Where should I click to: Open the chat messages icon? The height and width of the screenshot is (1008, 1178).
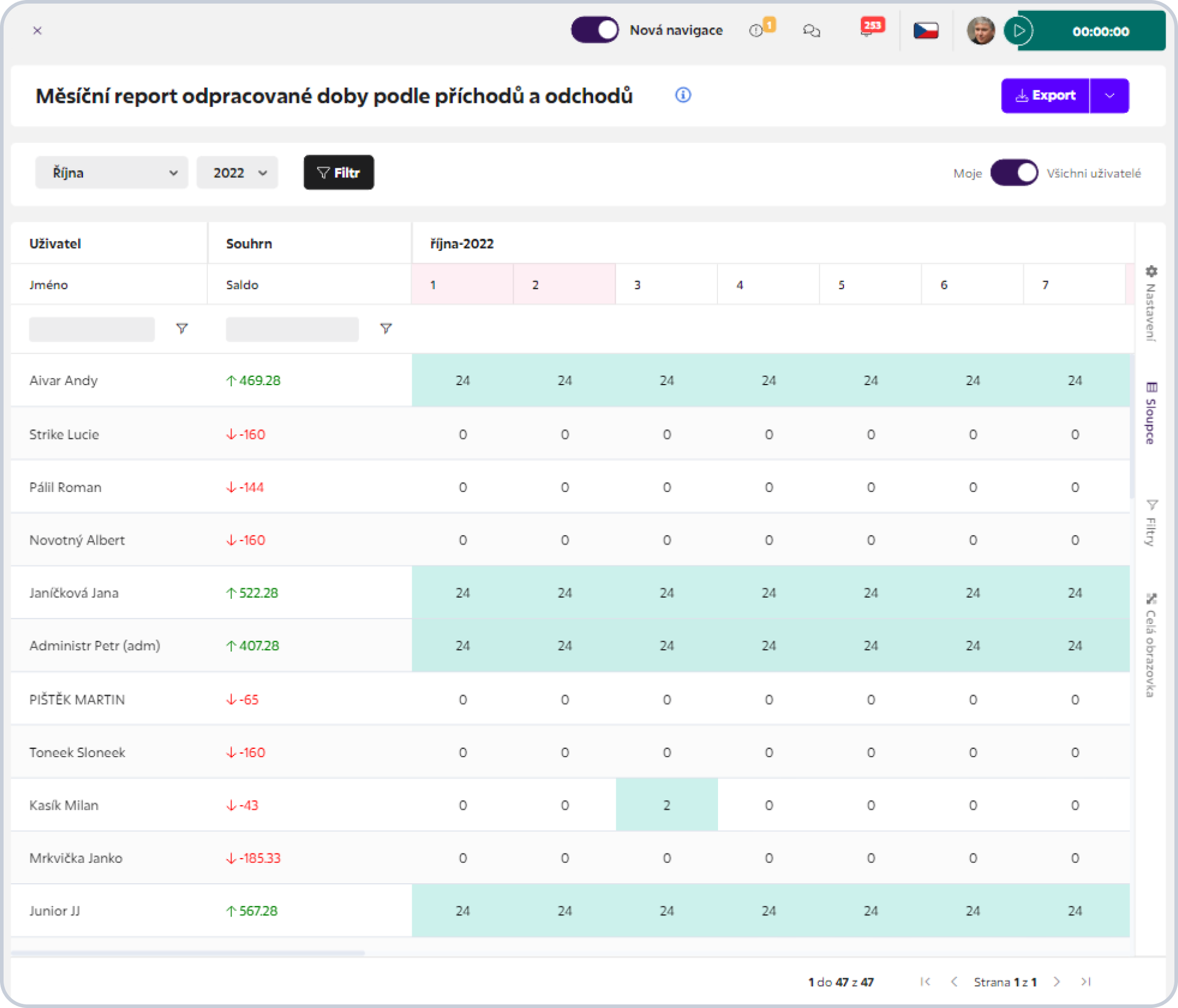click(x=811, y=30)
